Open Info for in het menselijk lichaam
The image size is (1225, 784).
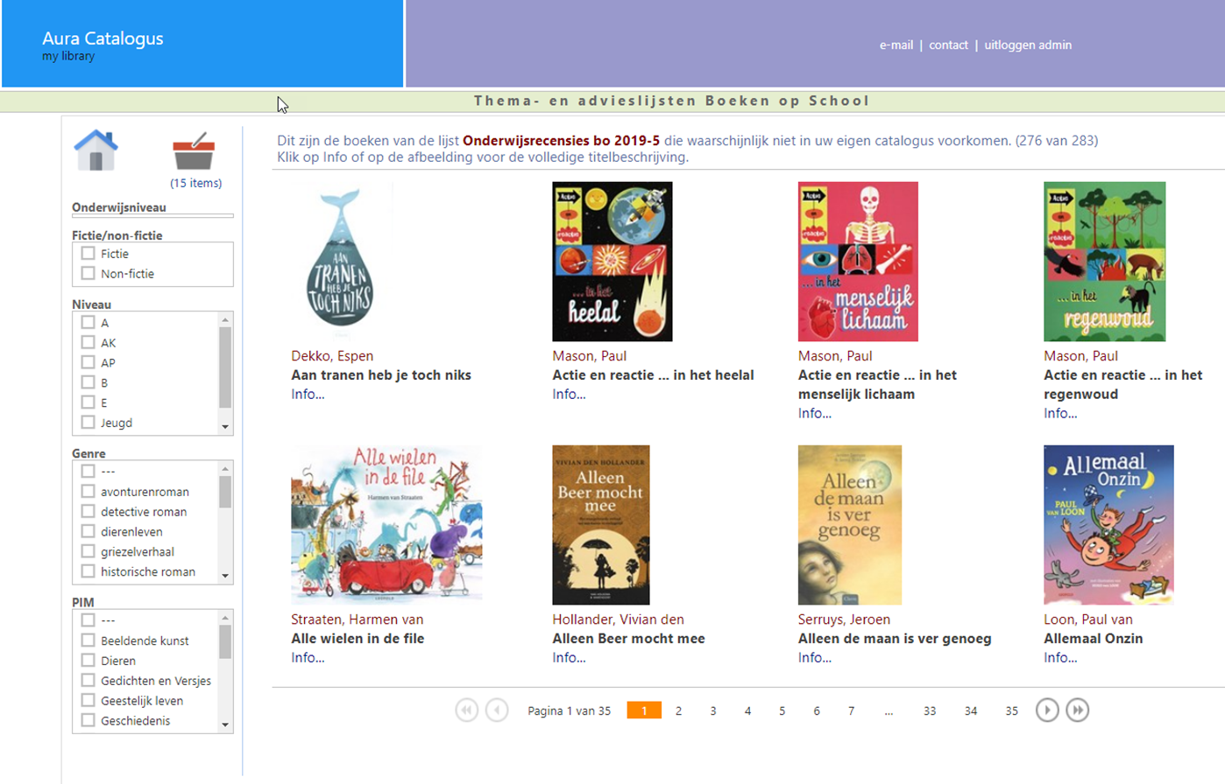pos(815,413)
